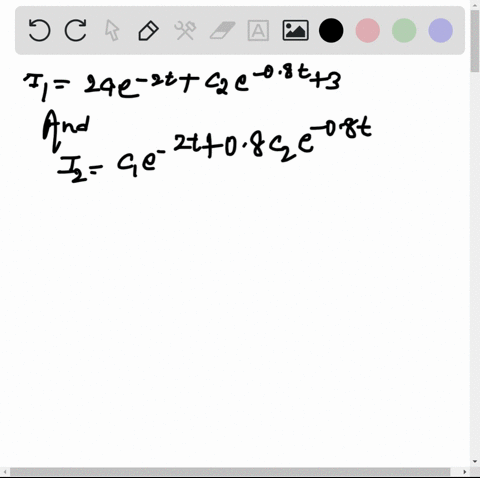Pick the eraser tool
The image size is (480, 478).
tap(222, 30)
